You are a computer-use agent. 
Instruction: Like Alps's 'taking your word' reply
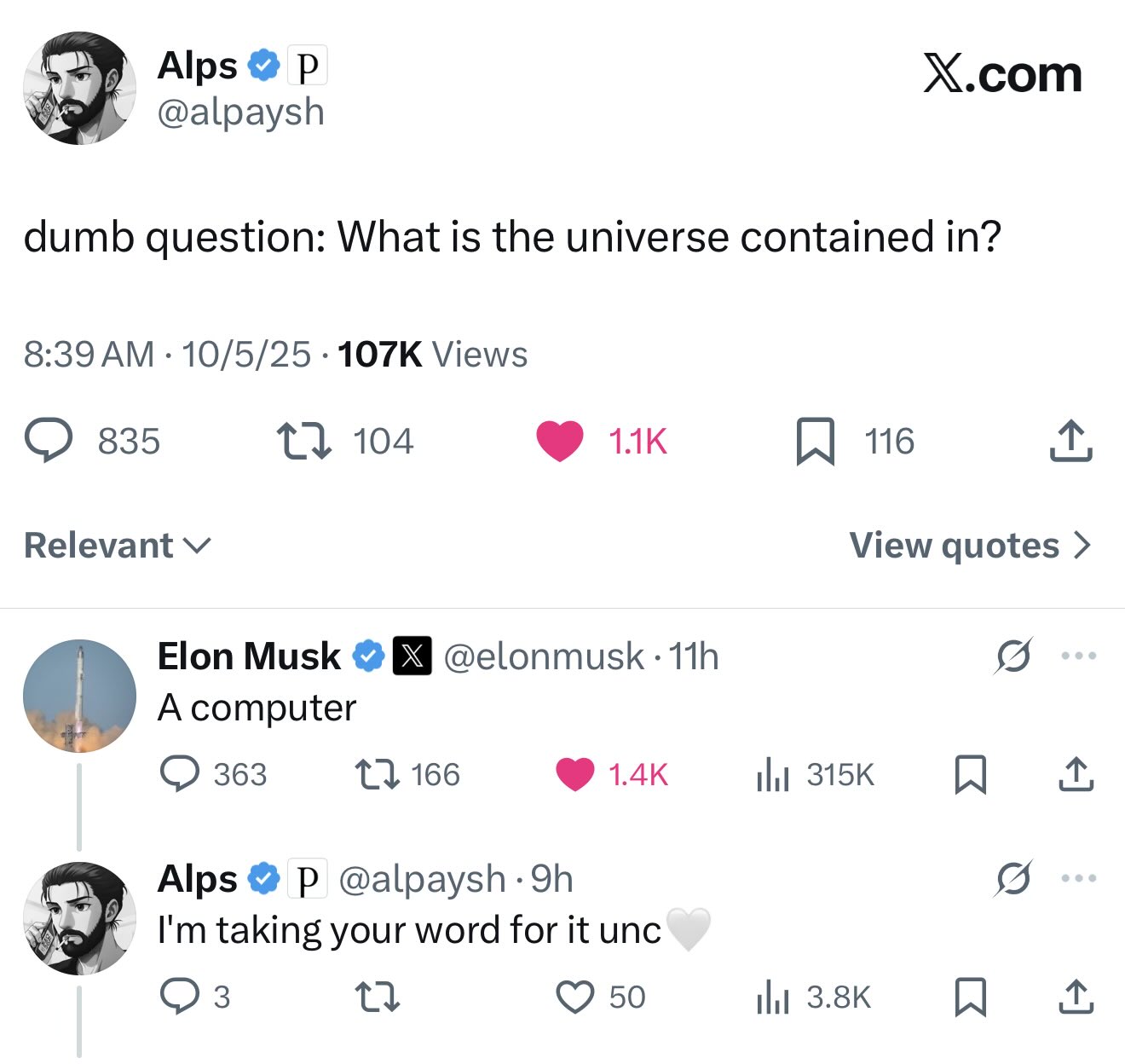coord(575,997)
